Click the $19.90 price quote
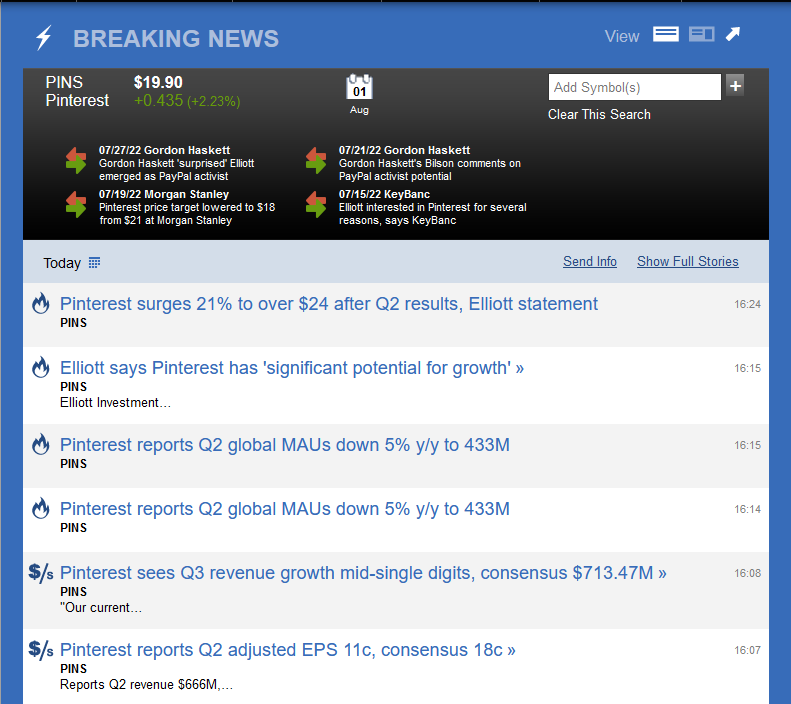The height and width of the screenshot is (704, 791). 158,82
